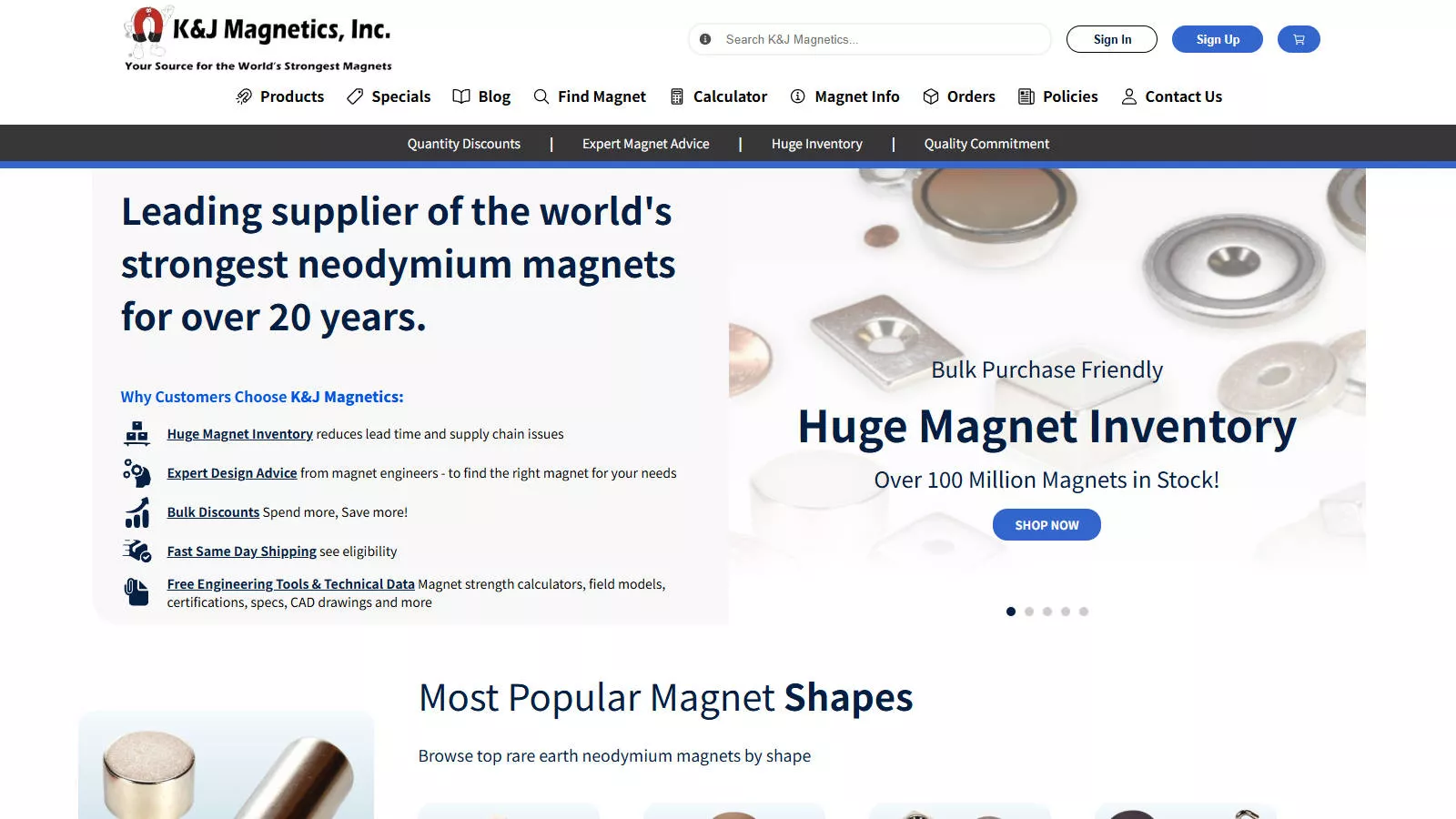Click the Specials tag icon
The height and width of the screenshot is (819, 1456).
tap(355, 96)
